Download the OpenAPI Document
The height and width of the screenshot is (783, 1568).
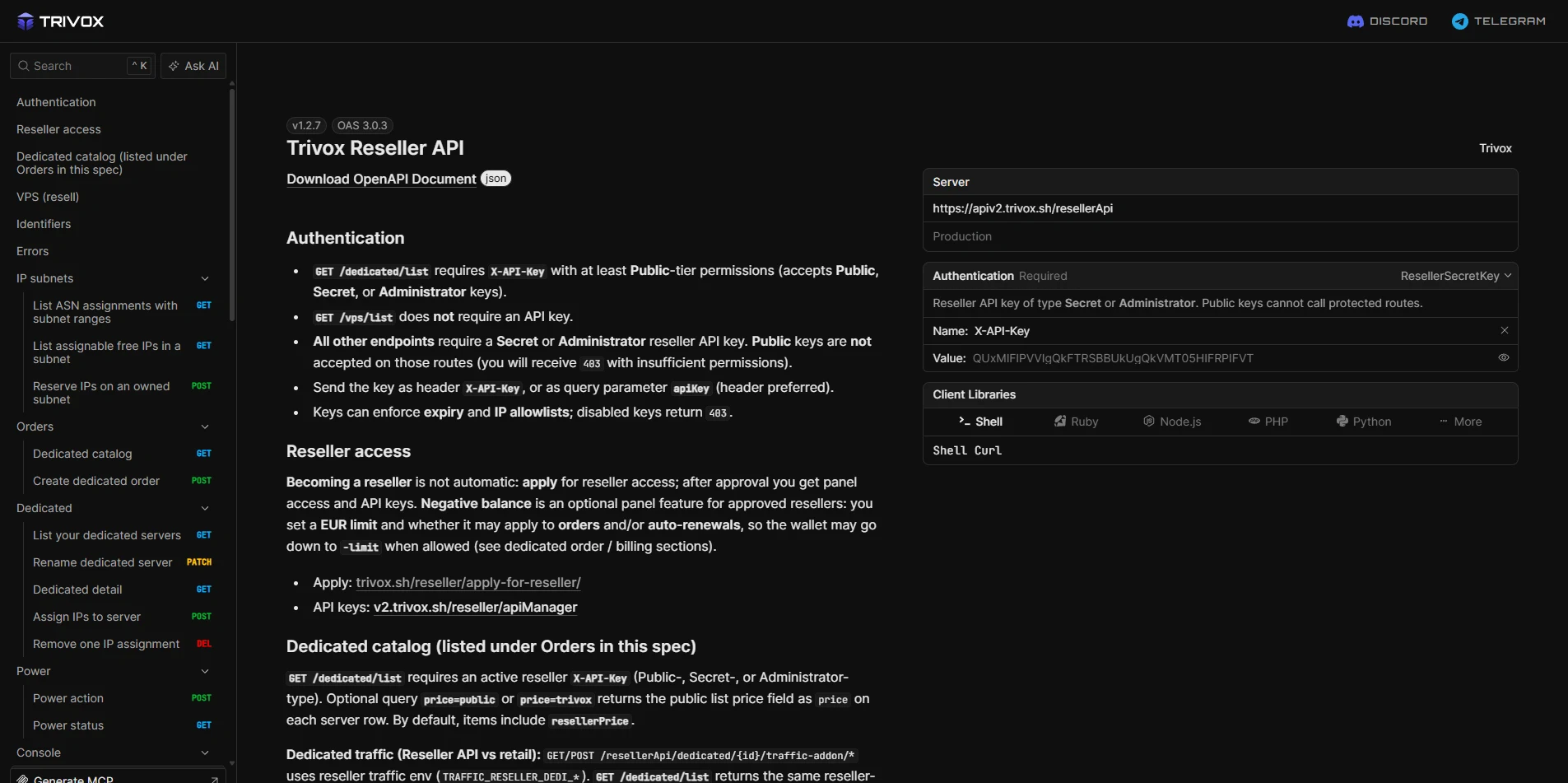tap(381, 179)
